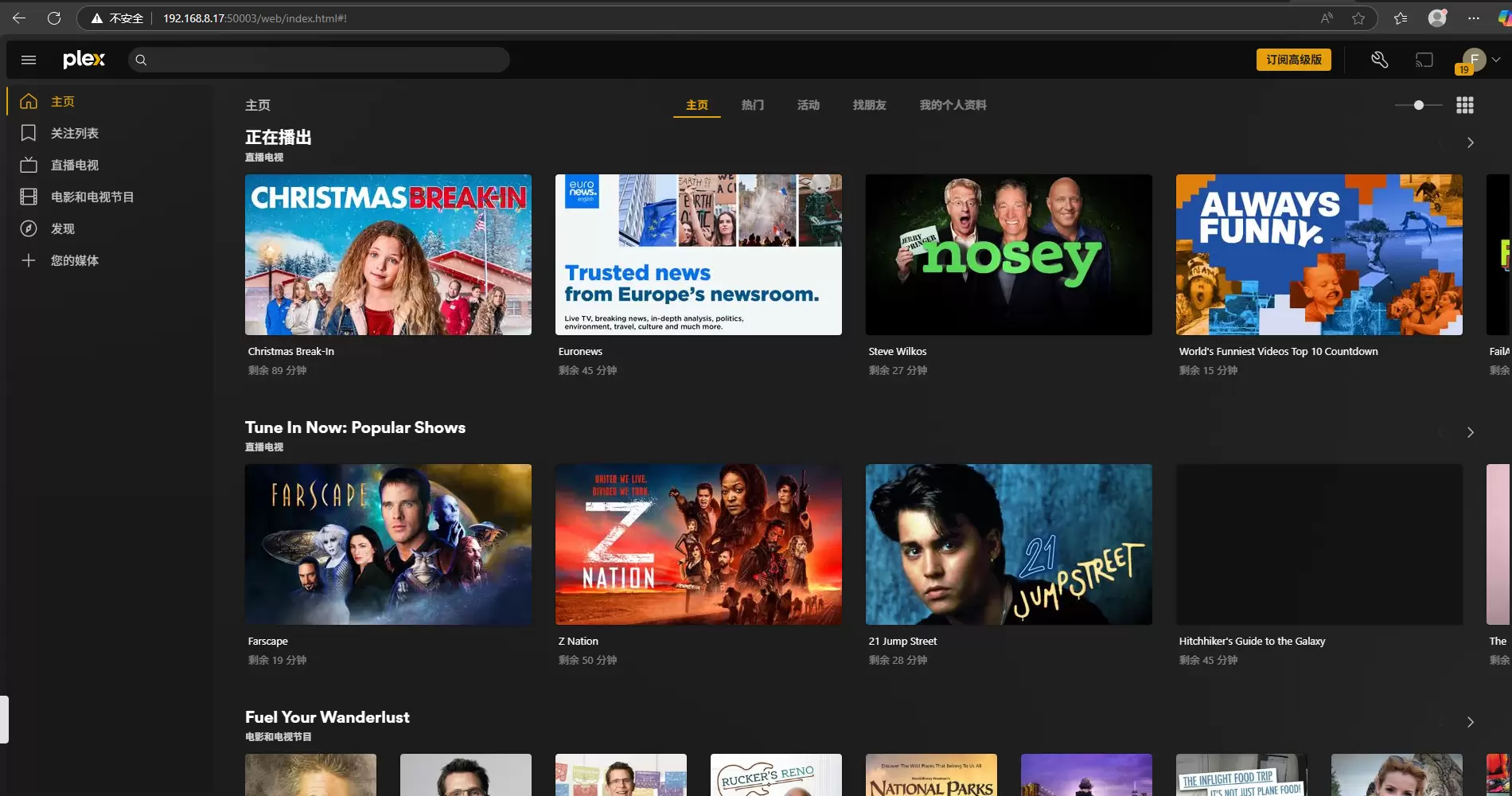Open the hamburger sidebar menu

[29, 60]
